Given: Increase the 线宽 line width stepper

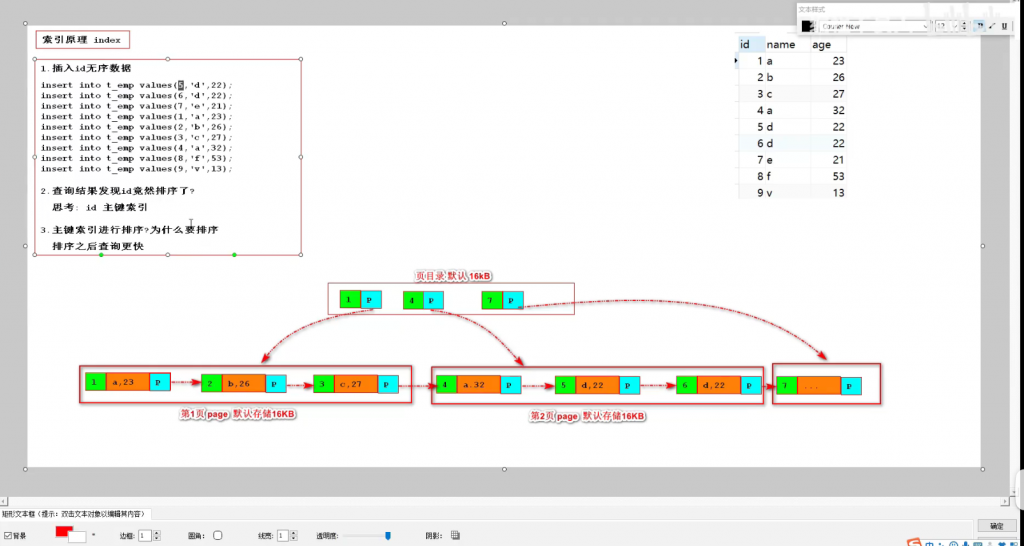Looking at the screenshot, I should point(293,533).
